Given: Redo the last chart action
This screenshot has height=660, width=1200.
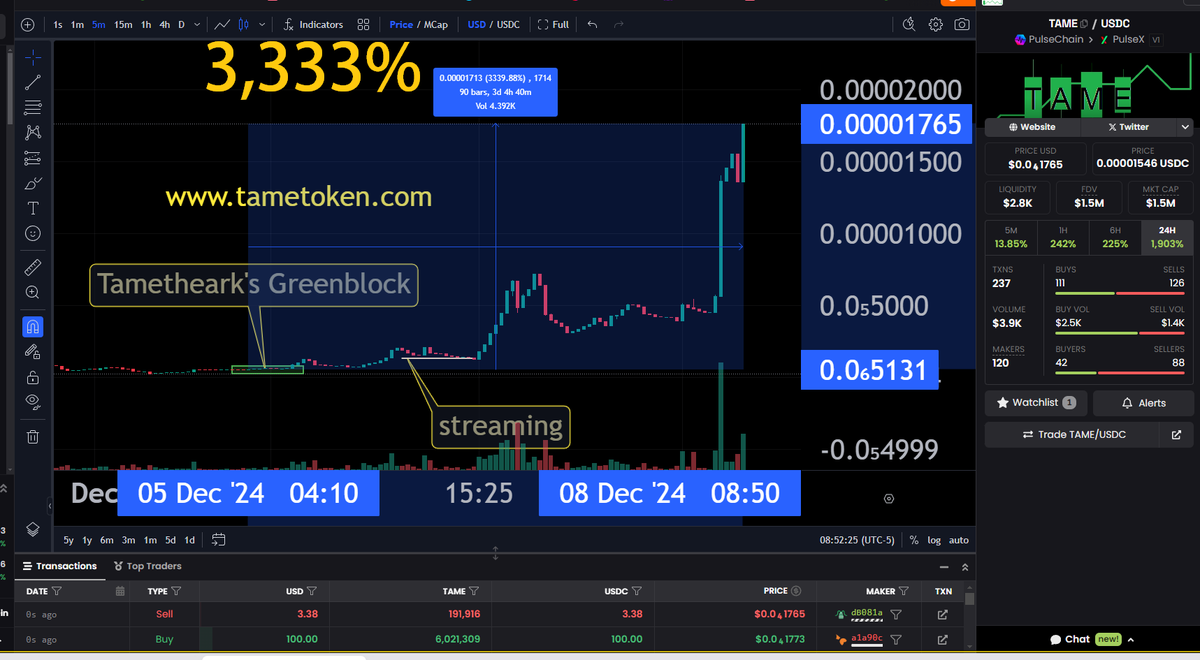Looking at the screenshot, I should point(619,24).
